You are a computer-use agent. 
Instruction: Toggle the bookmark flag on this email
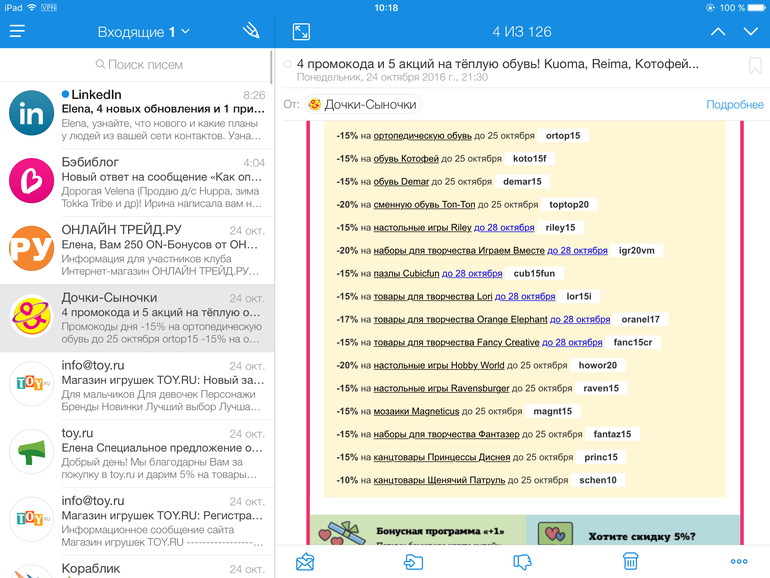tap(755, 66)
